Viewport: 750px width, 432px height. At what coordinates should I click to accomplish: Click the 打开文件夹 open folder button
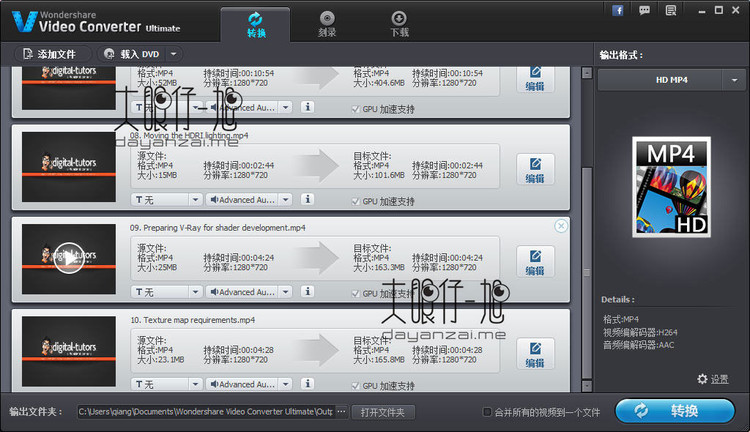[x=383, y=412]
